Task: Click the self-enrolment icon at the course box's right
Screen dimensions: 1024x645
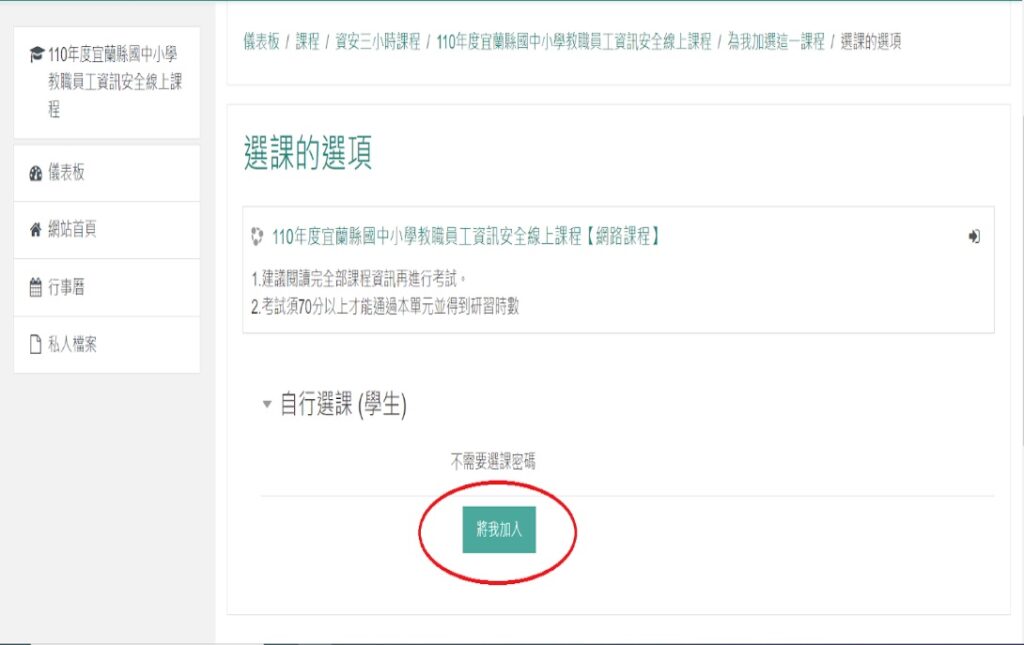Action: coord(974,236)
